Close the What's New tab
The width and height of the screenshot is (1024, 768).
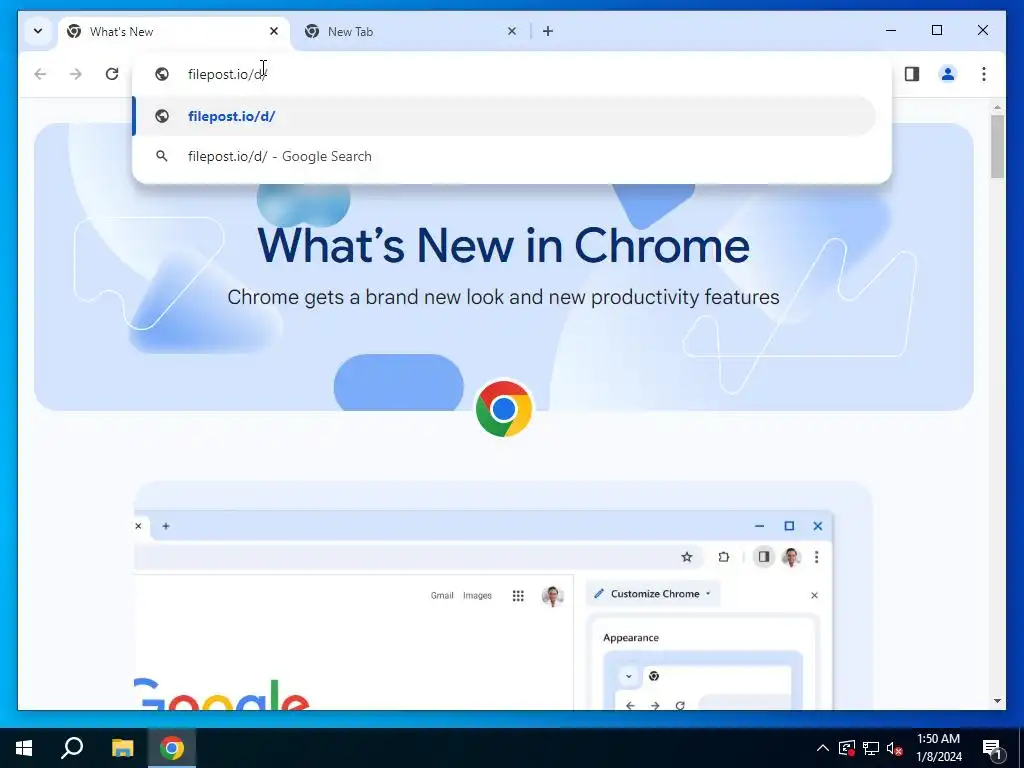tap(274, 31)
